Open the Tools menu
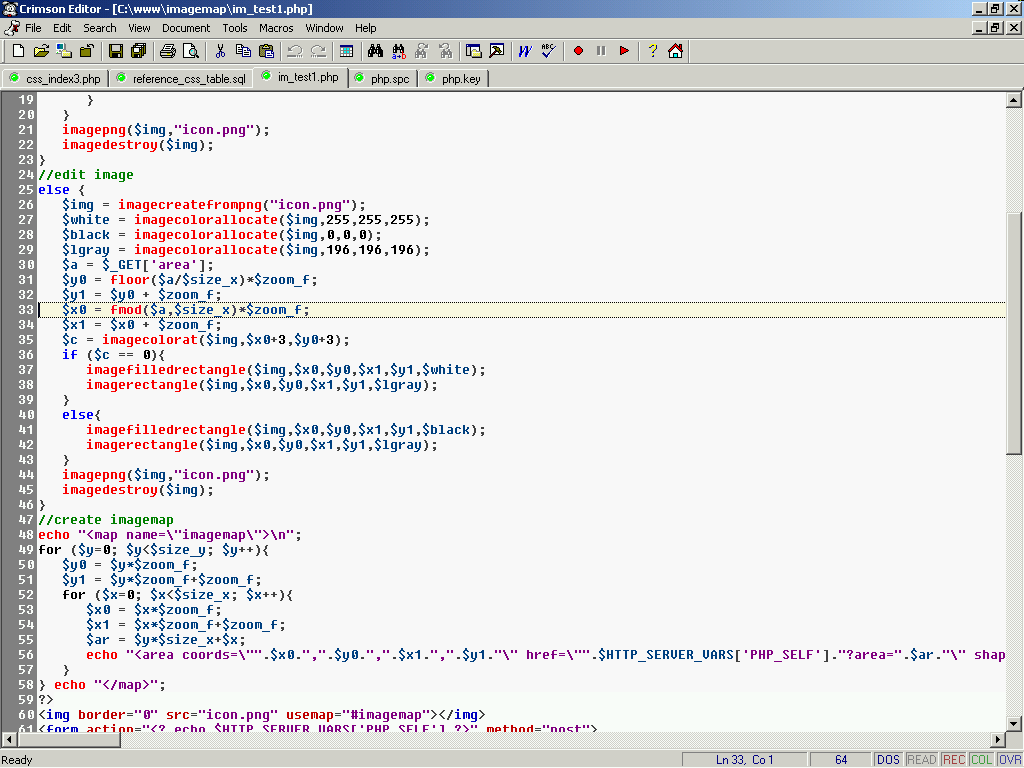The image size is (1024, 768). click(235, 28)
